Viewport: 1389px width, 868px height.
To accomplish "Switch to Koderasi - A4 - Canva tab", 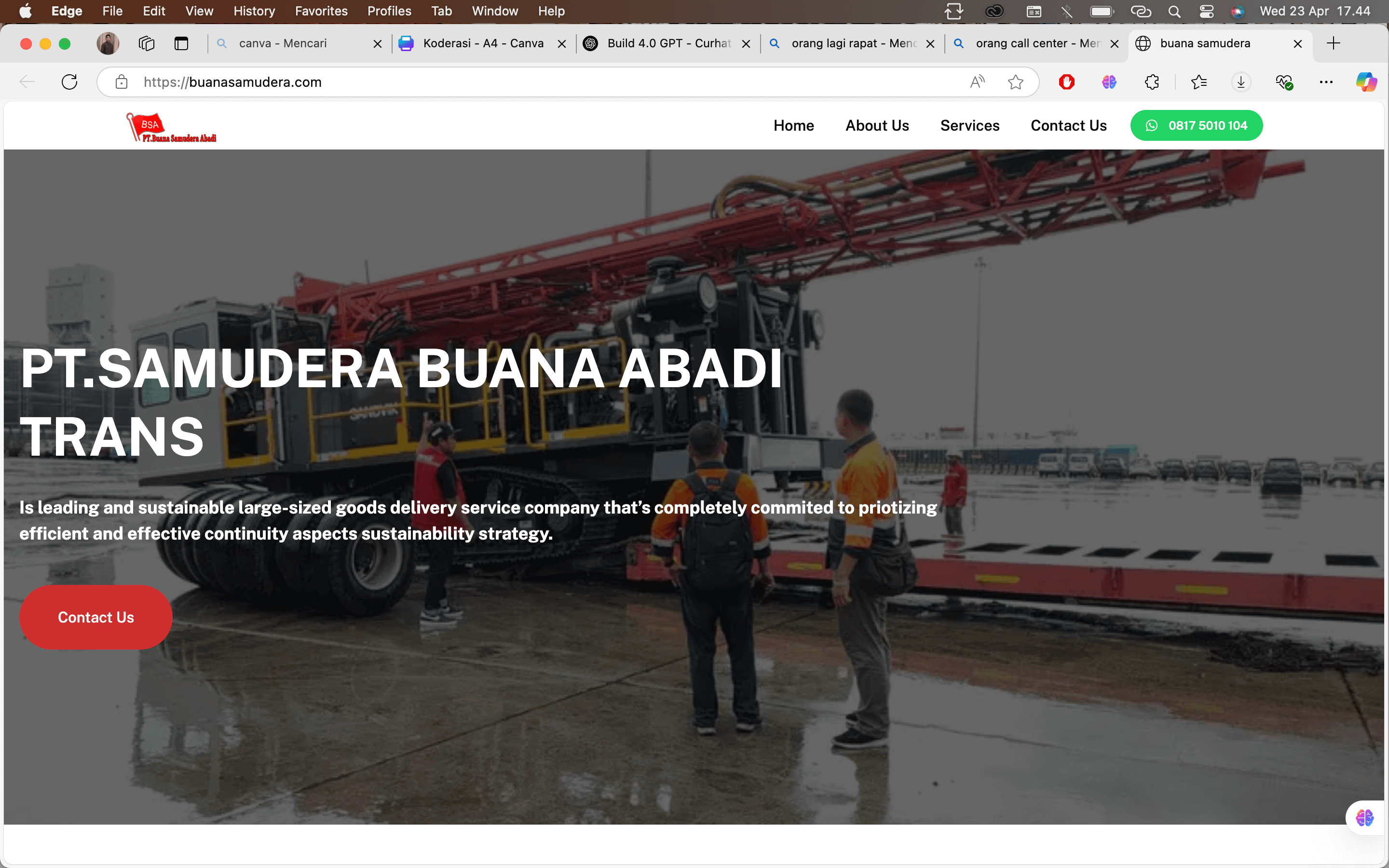I will tap(483, 43).
